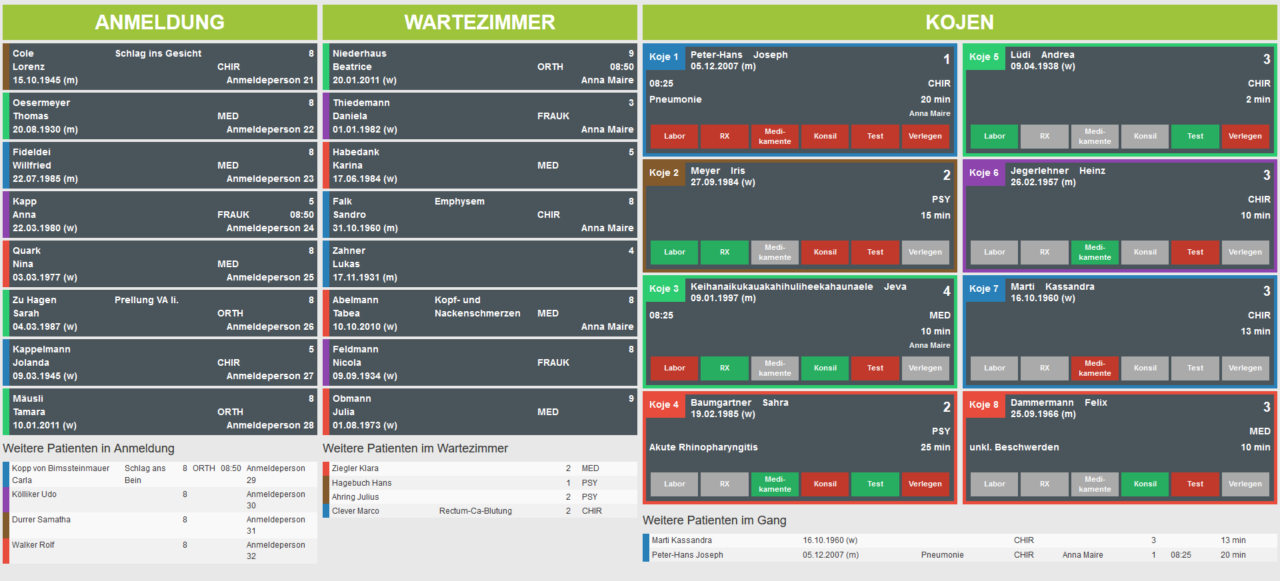Select row Clever Marco

[480, 511]
